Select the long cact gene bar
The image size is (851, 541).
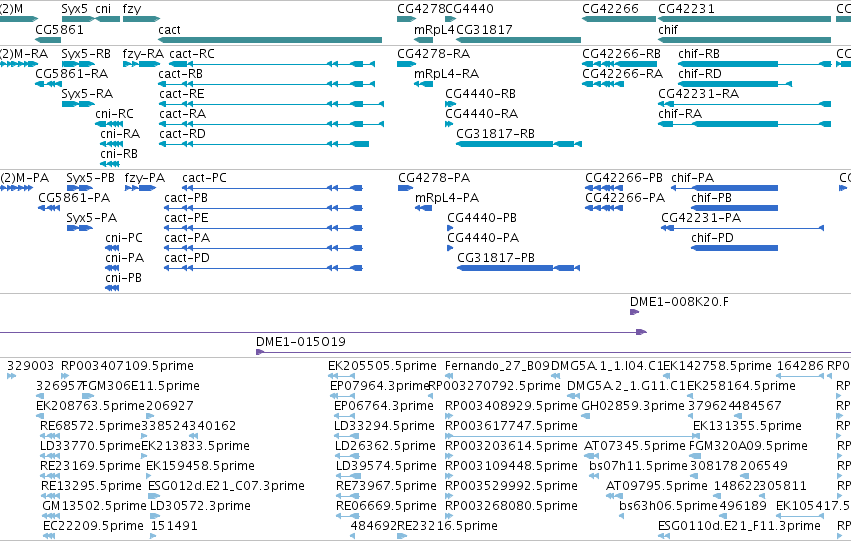270,40
